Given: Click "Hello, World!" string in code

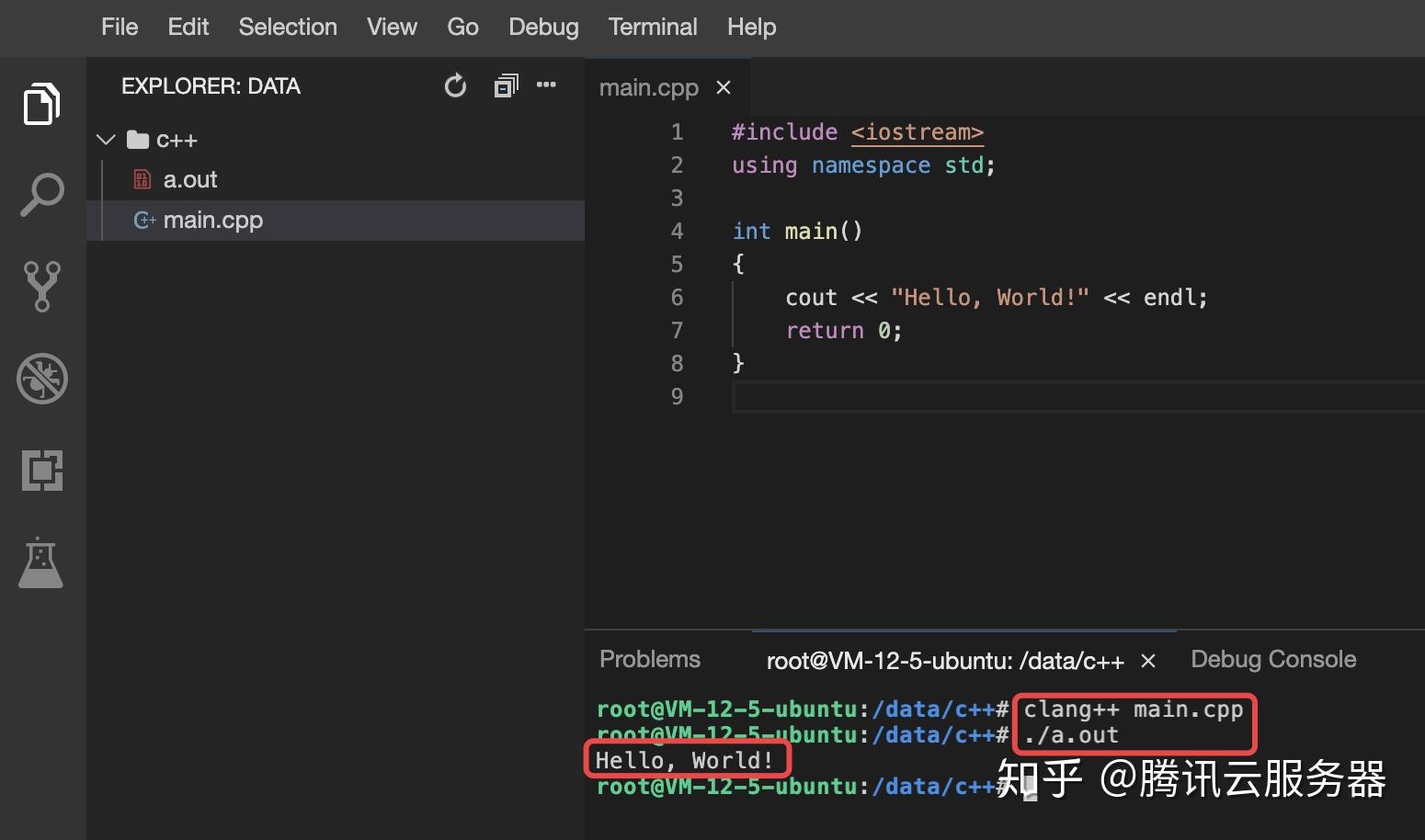Looking at the screenshot, I should point(990,298).
